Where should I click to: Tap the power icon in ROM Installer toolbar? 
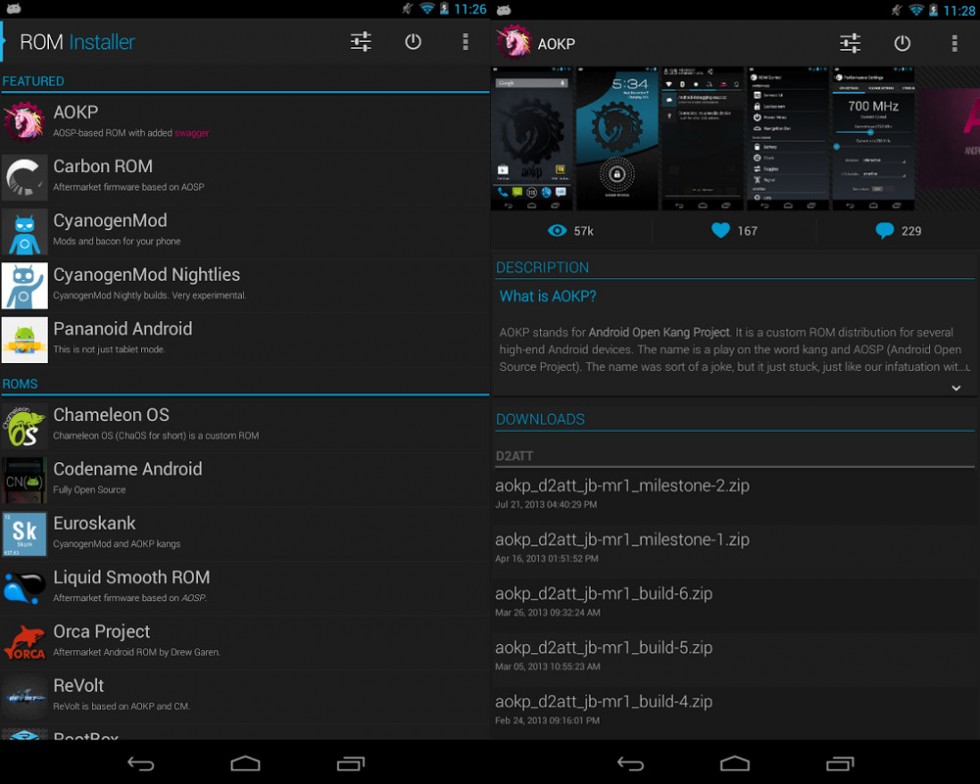click(413, 42)
